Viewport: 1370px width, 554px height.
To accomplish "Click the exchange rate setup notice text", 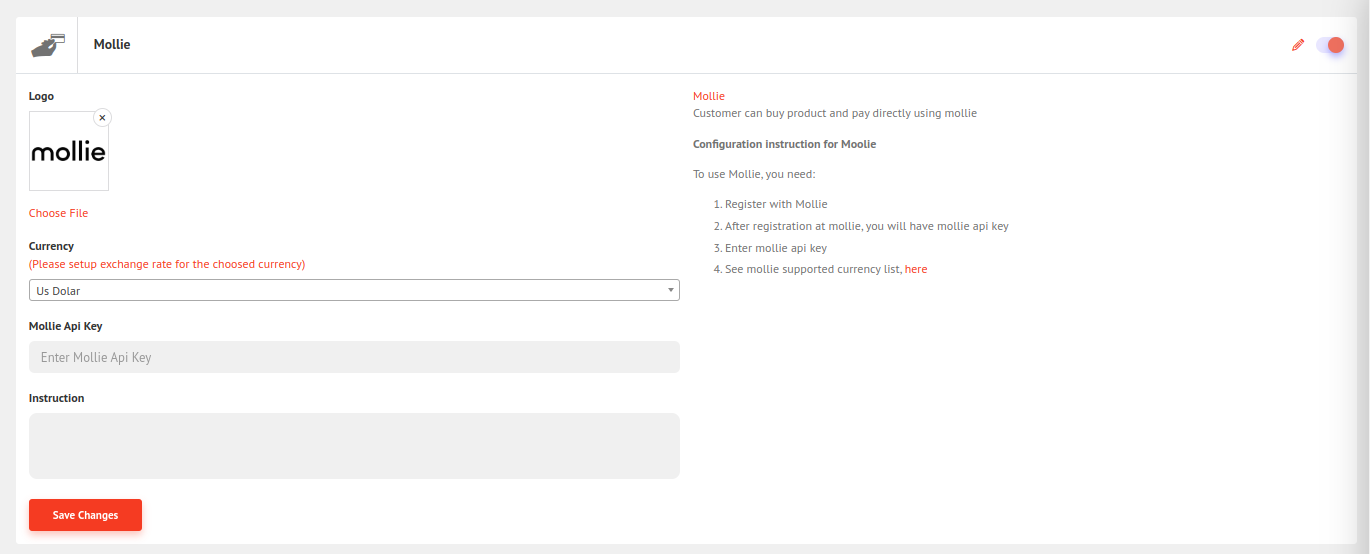I will 167,265.
